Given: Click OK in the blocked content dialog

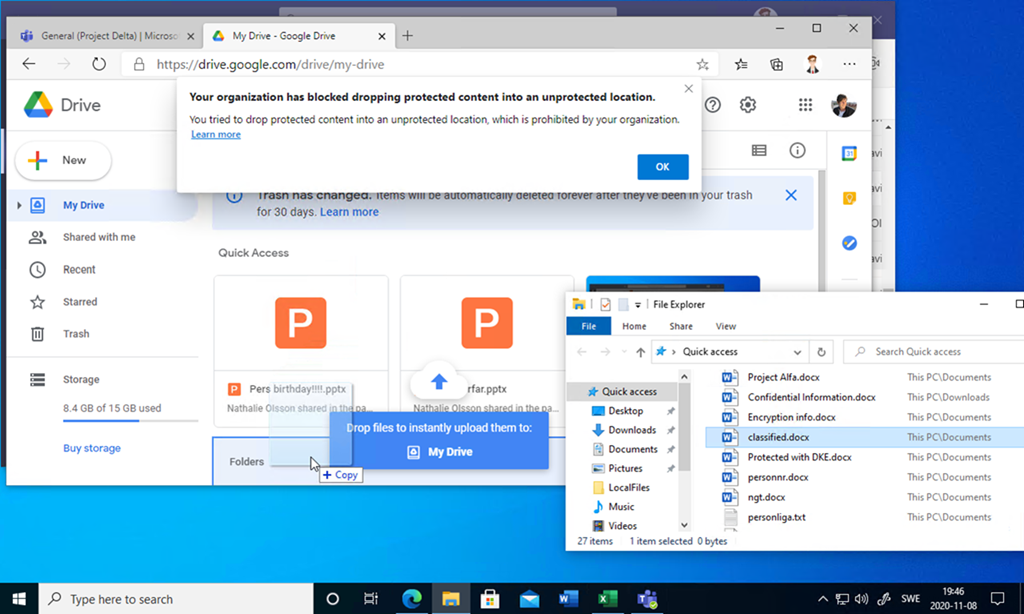Looking at the screenshot, I should tap(662, 167).
